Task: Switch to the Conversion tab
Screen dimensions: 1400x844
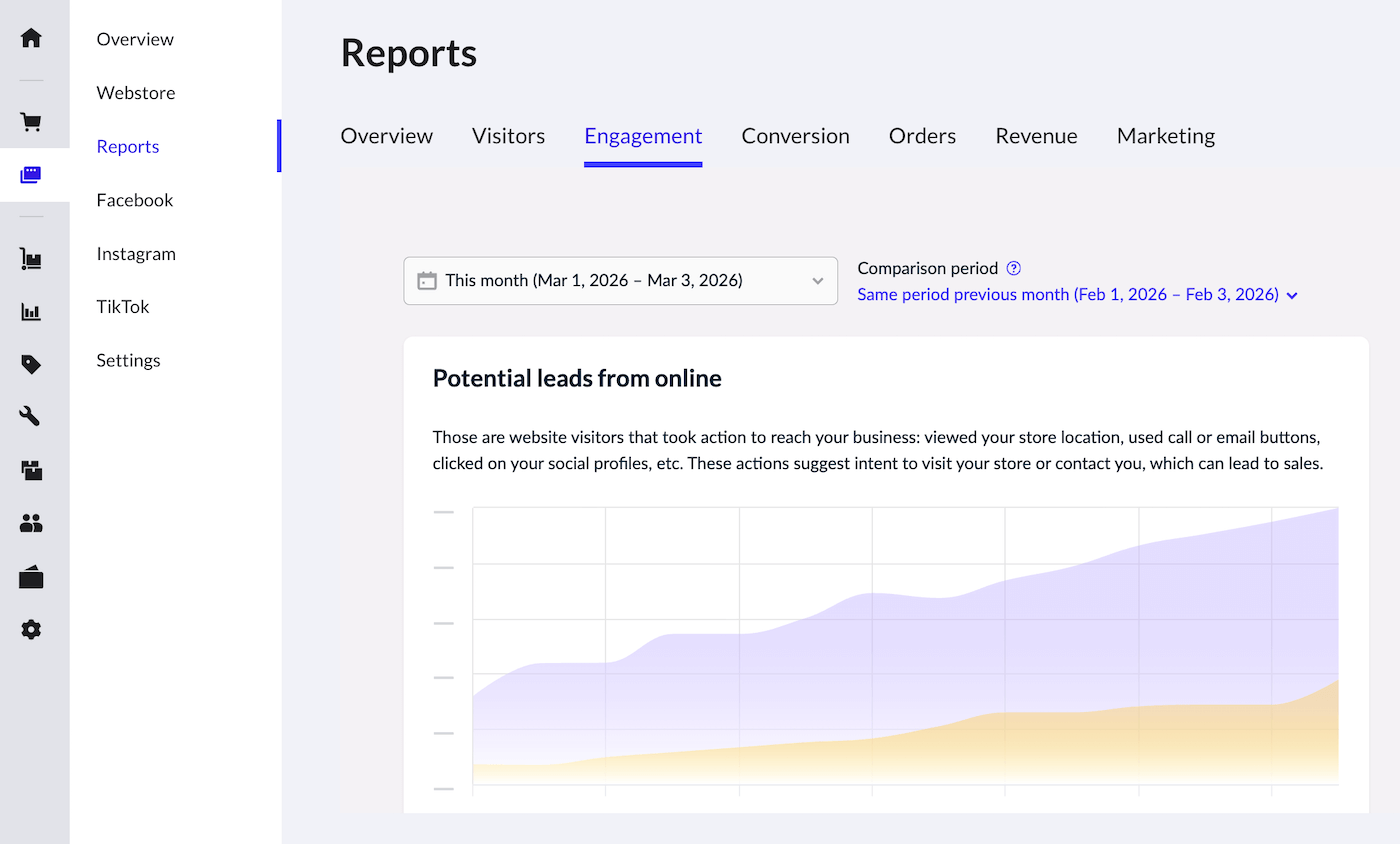Action: point(795,136)
